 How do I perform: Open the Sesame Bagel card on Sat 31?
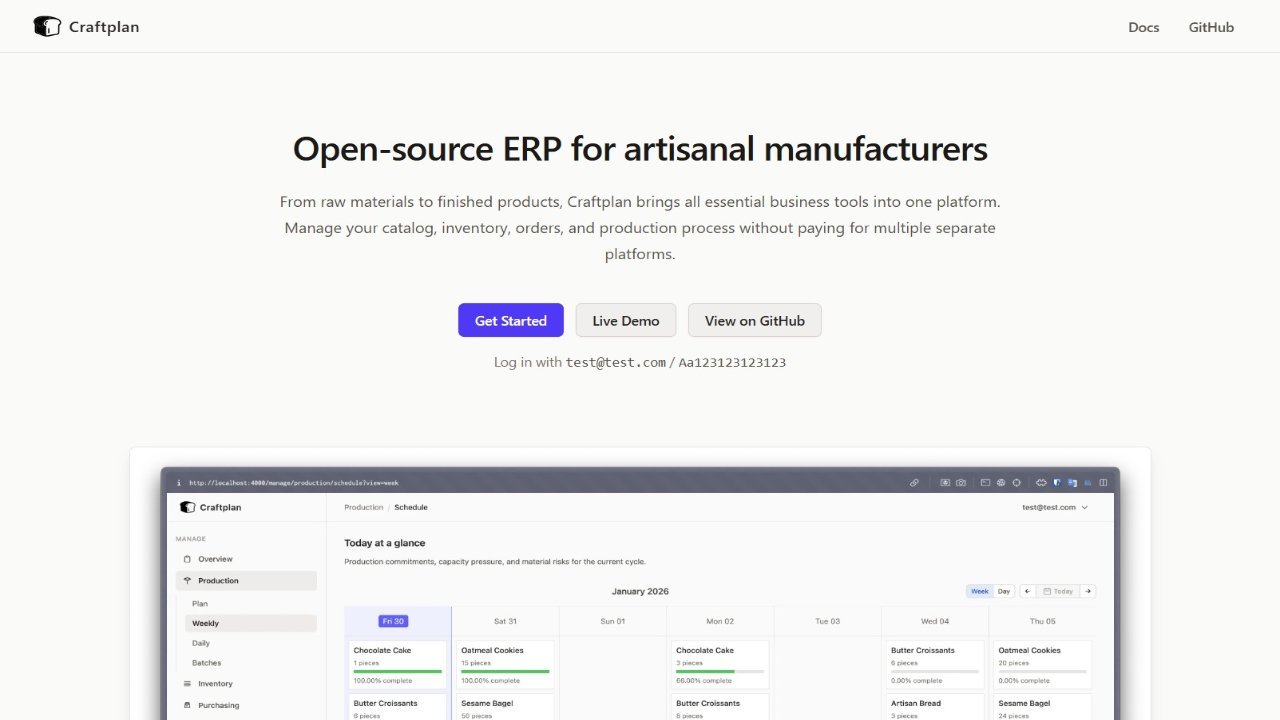click(x=505, y=707)
